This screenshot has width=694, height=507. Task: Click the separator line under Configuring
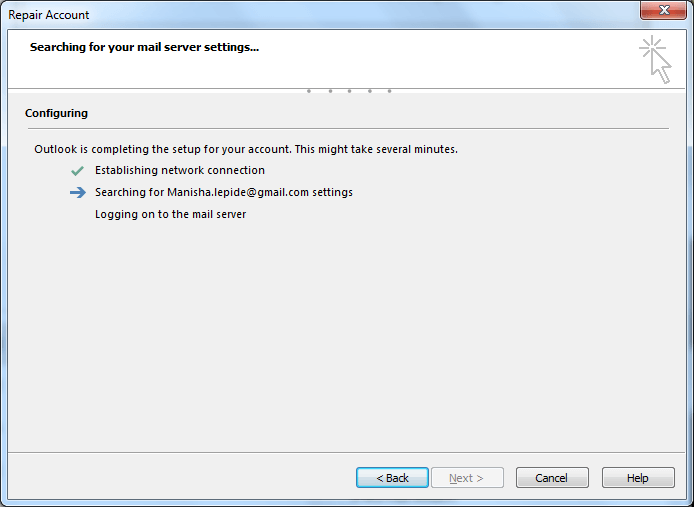[x=348, y=129]
